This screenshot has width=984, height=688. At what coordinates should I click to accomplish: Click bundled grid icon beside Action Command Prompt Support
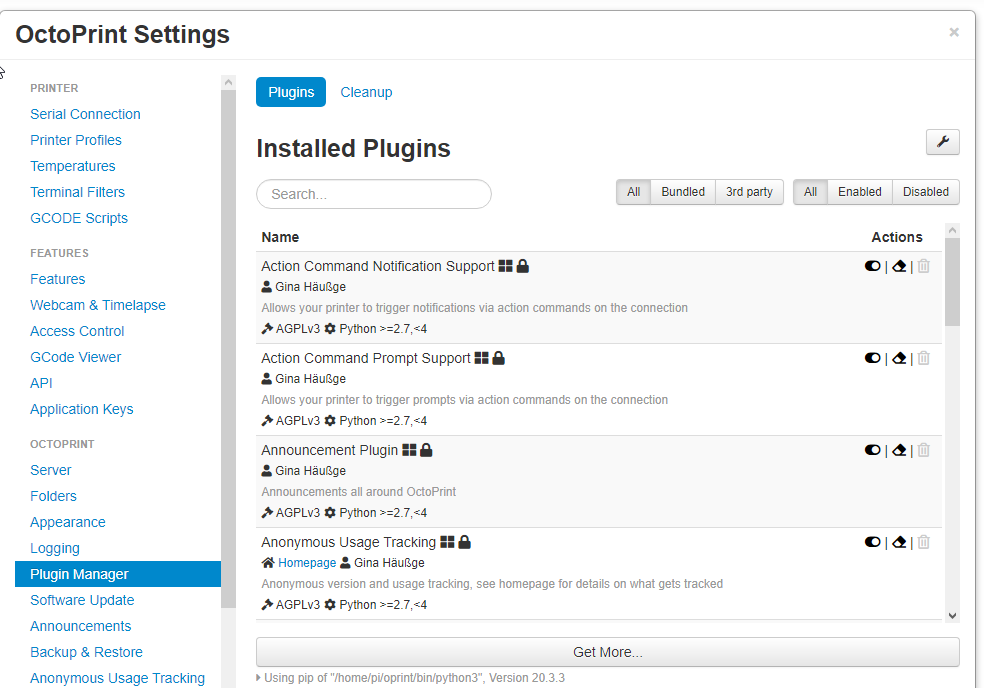(x=481, y=358)
